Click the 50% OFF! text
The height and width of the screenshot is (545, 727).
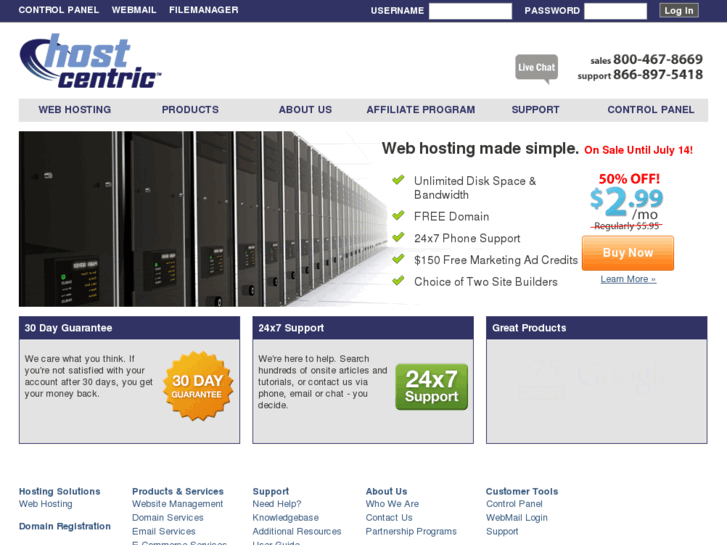tap(629, 179)
